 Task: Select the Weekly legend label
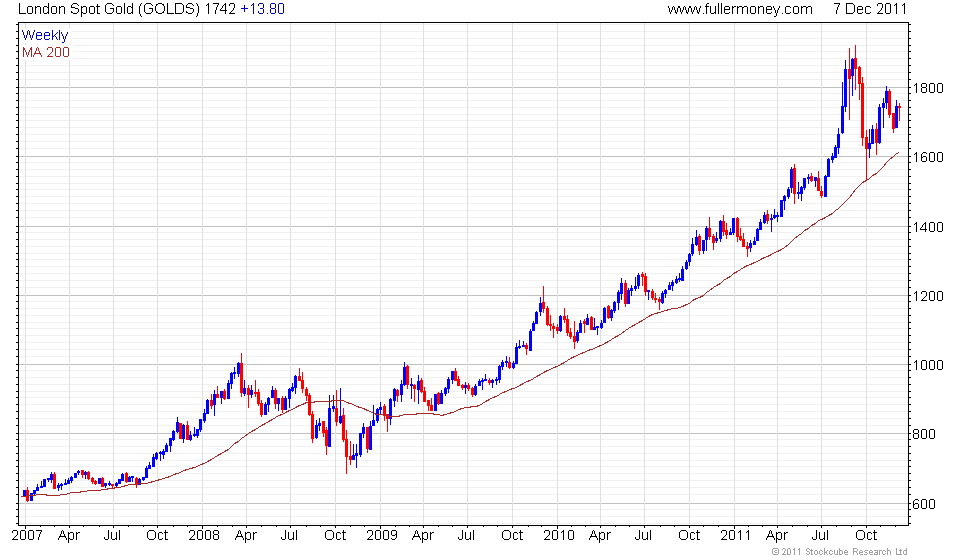[45, 35]
